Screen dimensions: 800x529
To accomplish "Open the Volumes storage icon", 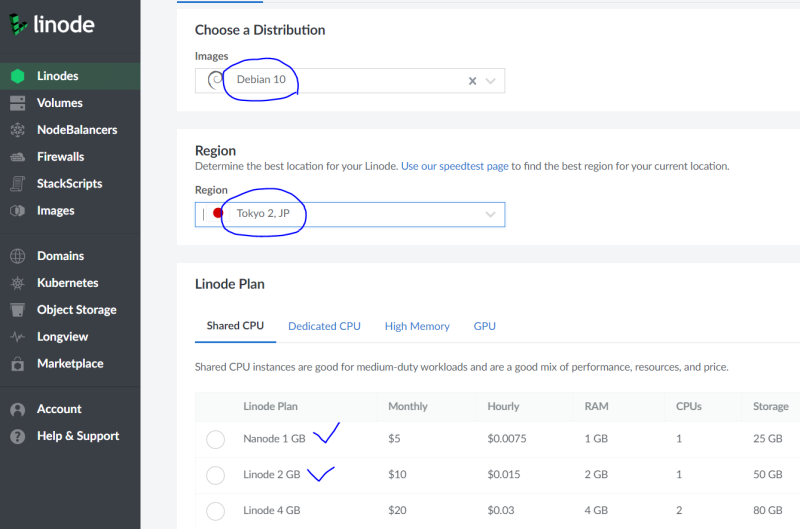I will click(17, 103).
